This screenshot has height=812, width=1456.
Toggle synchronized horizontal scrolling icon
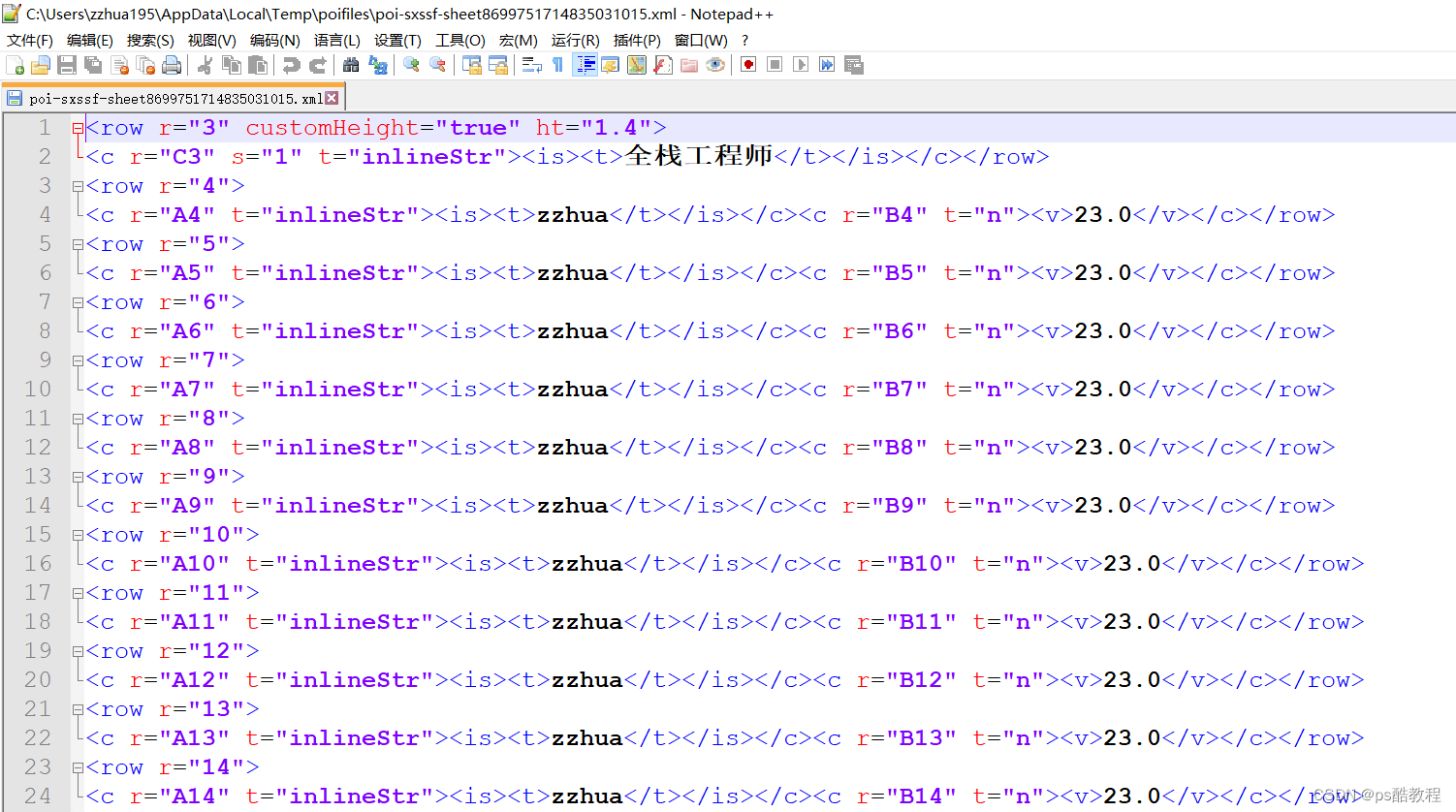(498, 65)
